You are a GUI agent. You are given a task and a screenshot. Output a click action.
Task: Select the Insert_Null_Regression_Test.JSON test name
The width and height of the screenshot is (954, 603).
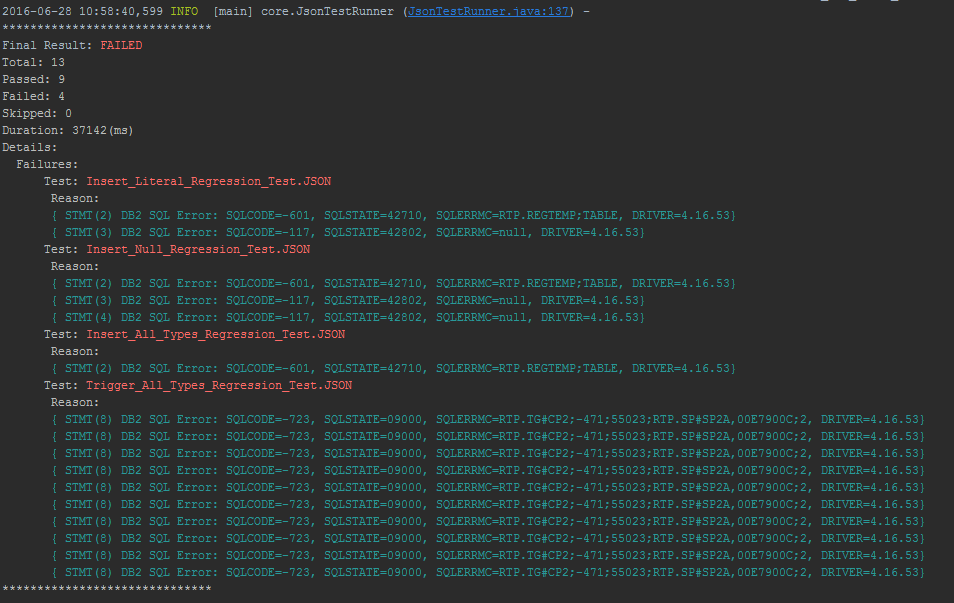198,249
